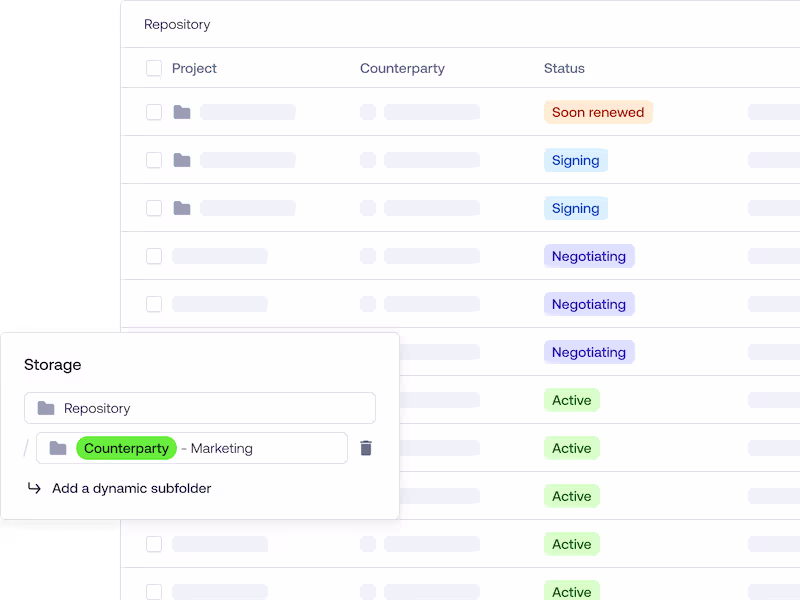This screenshot has width=800, height=600.
Task: Check the checkbox on the first Negotiating row
Action: click(153, 256)
